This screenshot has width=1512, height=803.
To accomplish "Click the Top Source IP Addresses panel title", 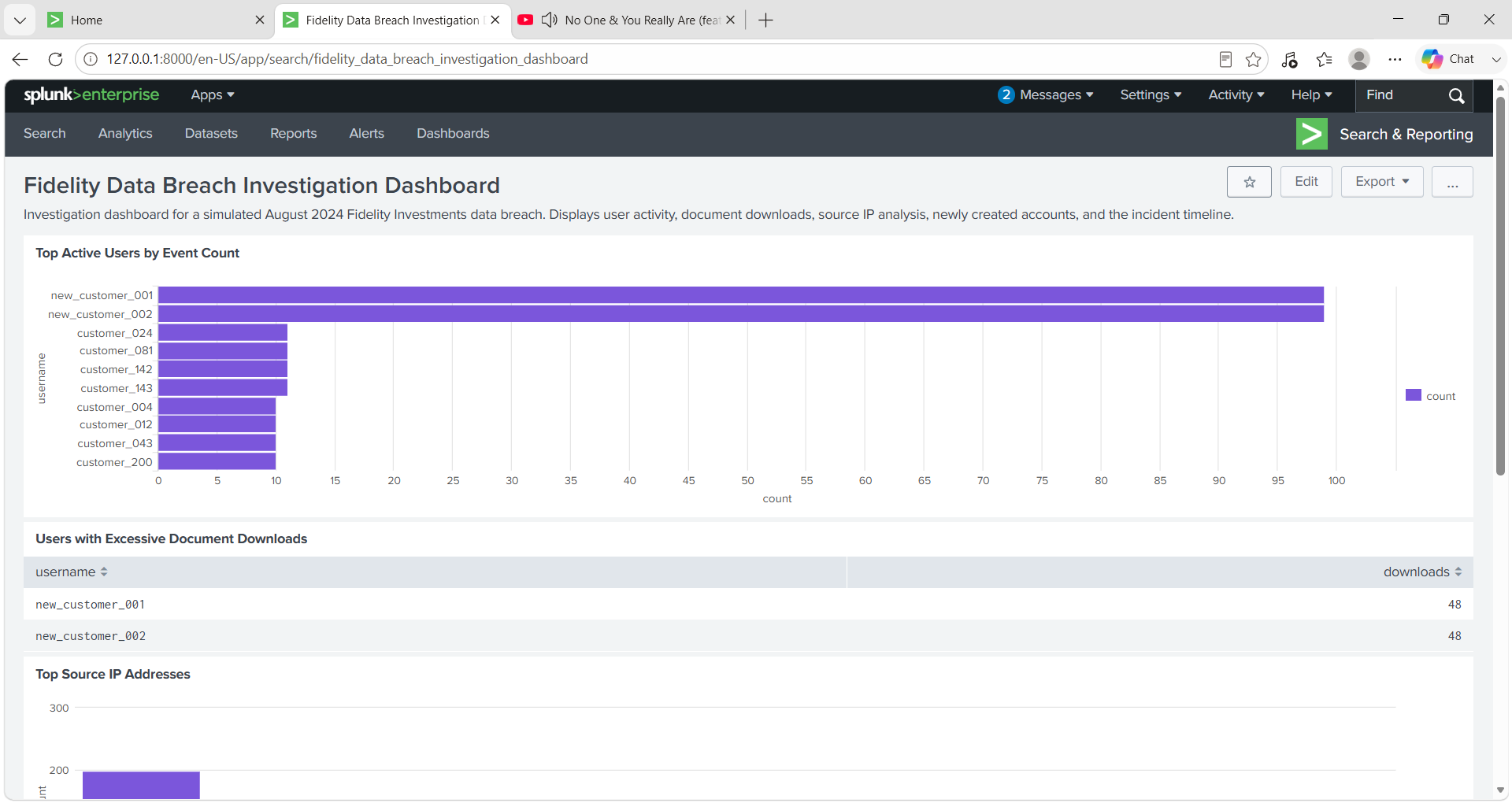I will point(113,674).
